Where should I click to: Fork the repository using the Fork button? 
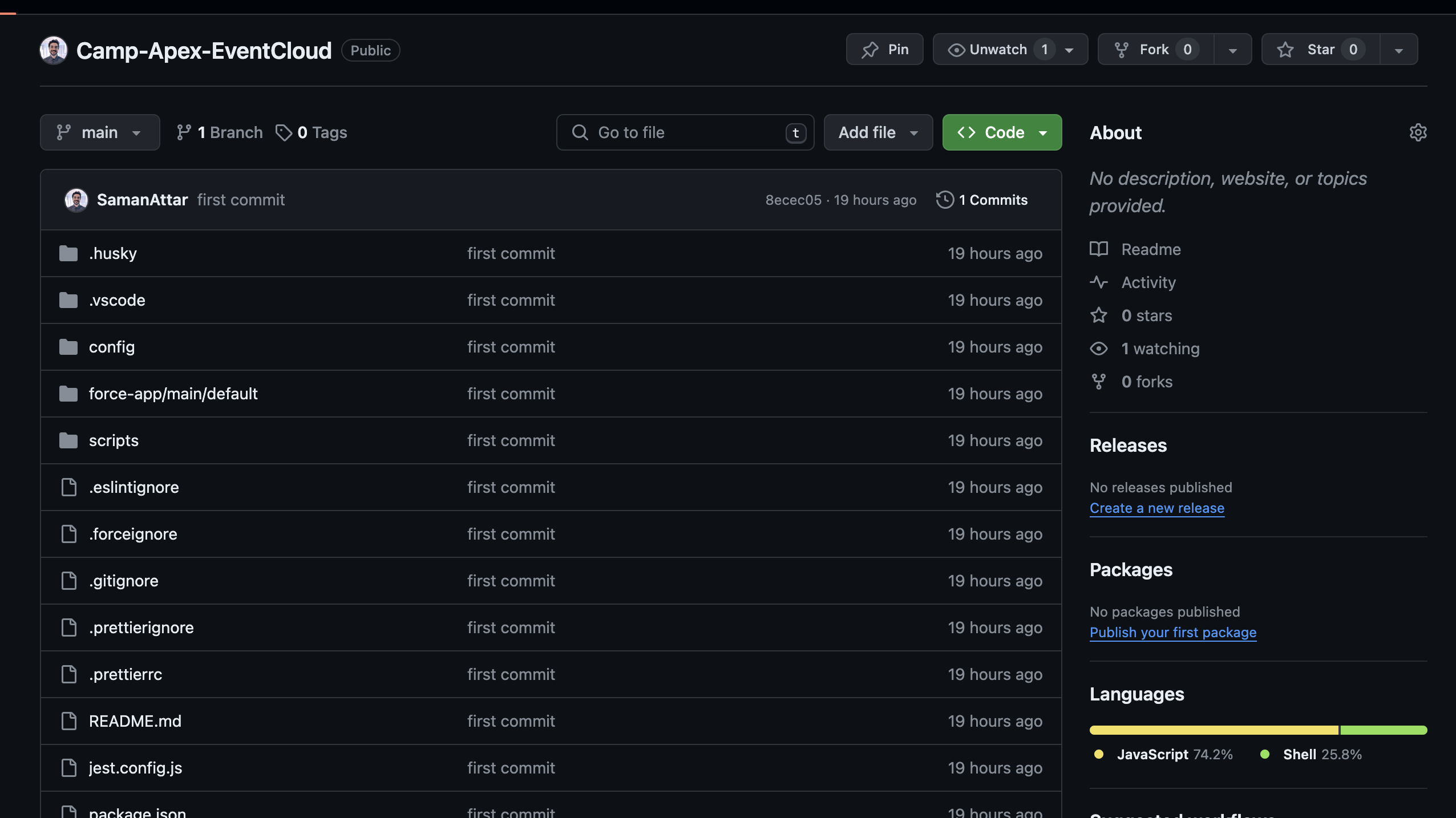[1155, 50]
